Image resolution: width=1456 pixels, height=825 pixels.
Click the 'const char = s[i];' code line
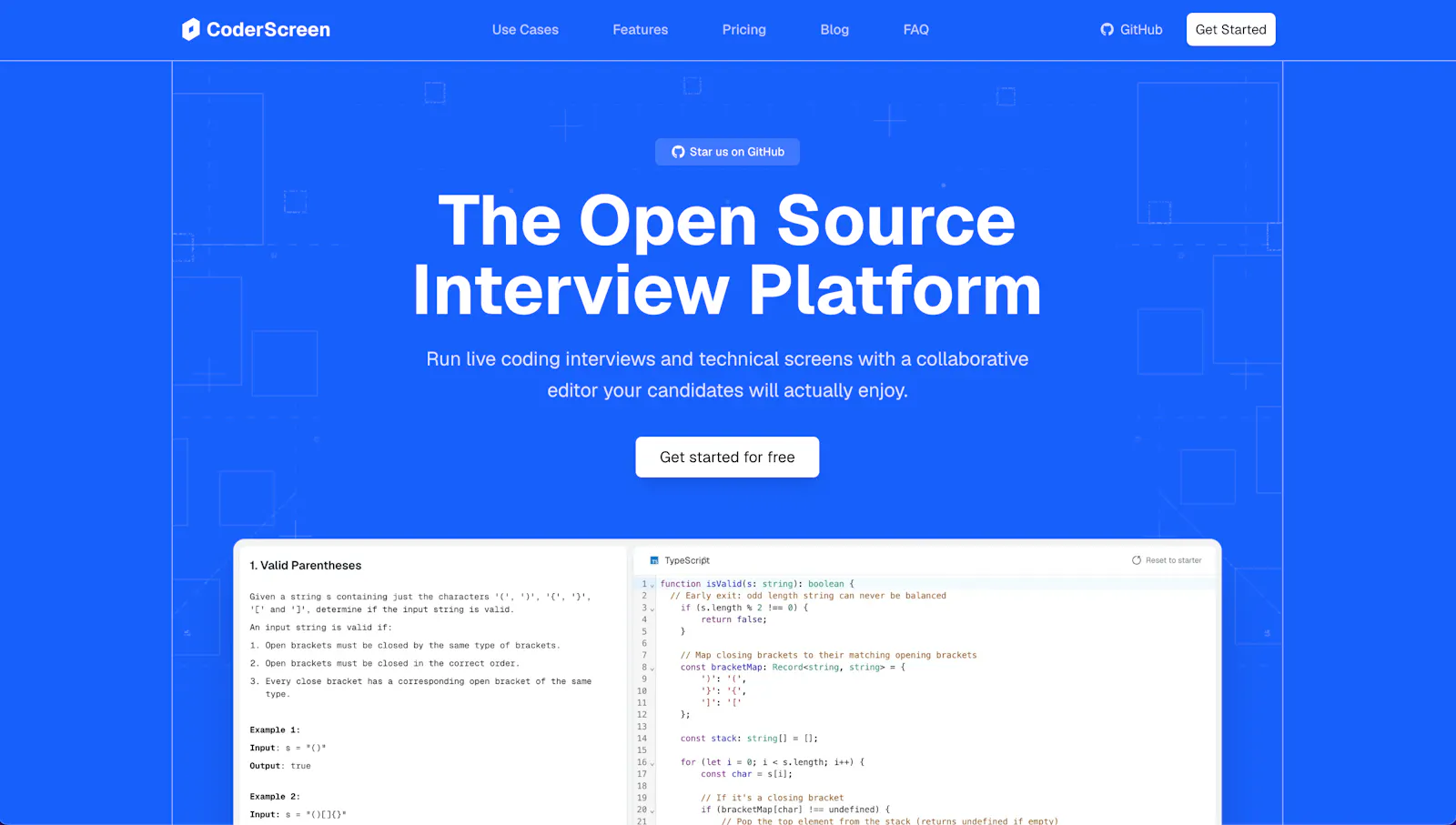746,774
